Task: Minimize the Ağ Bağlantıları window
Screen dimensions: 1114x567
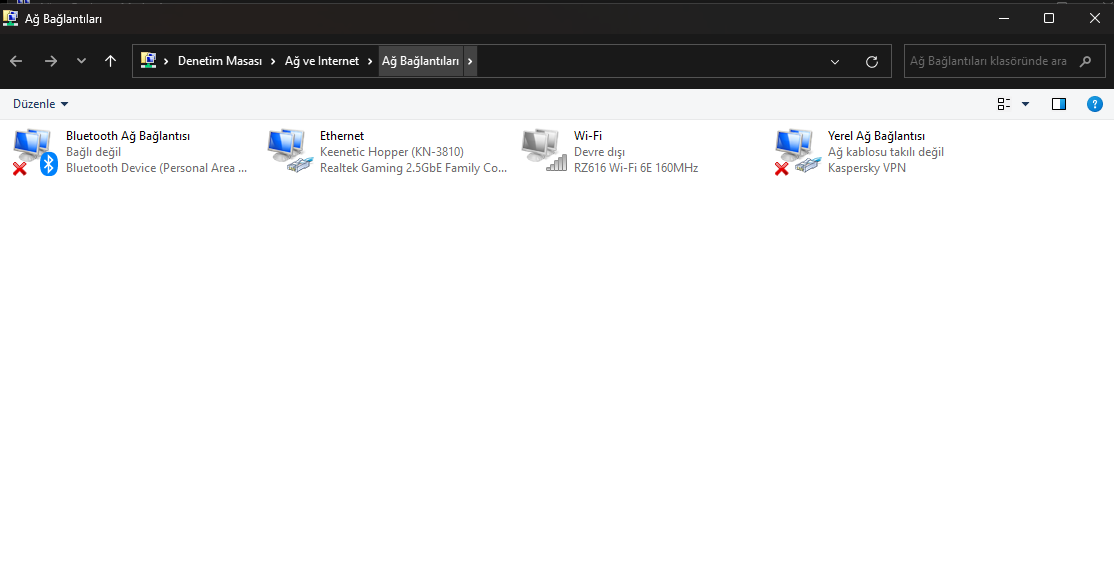Action: click(1003, 18)
